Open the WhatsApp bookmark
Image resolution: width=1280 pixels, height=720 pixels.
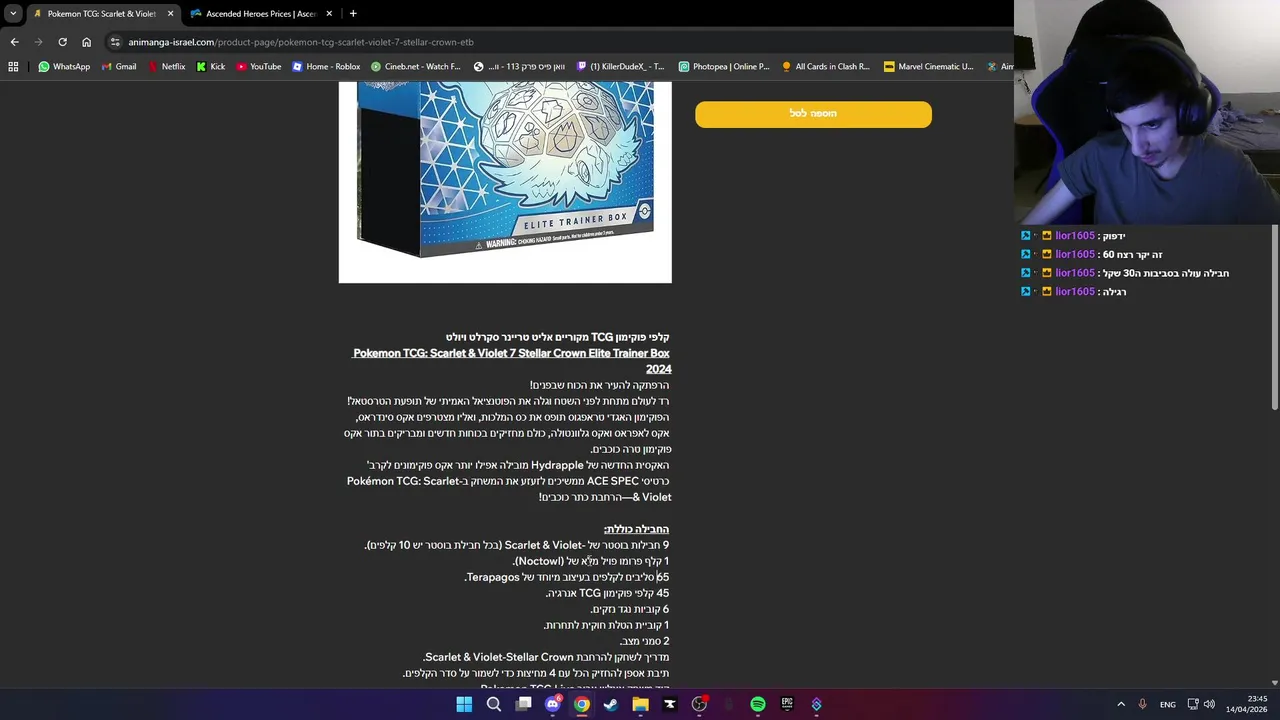tap(64, 67)
